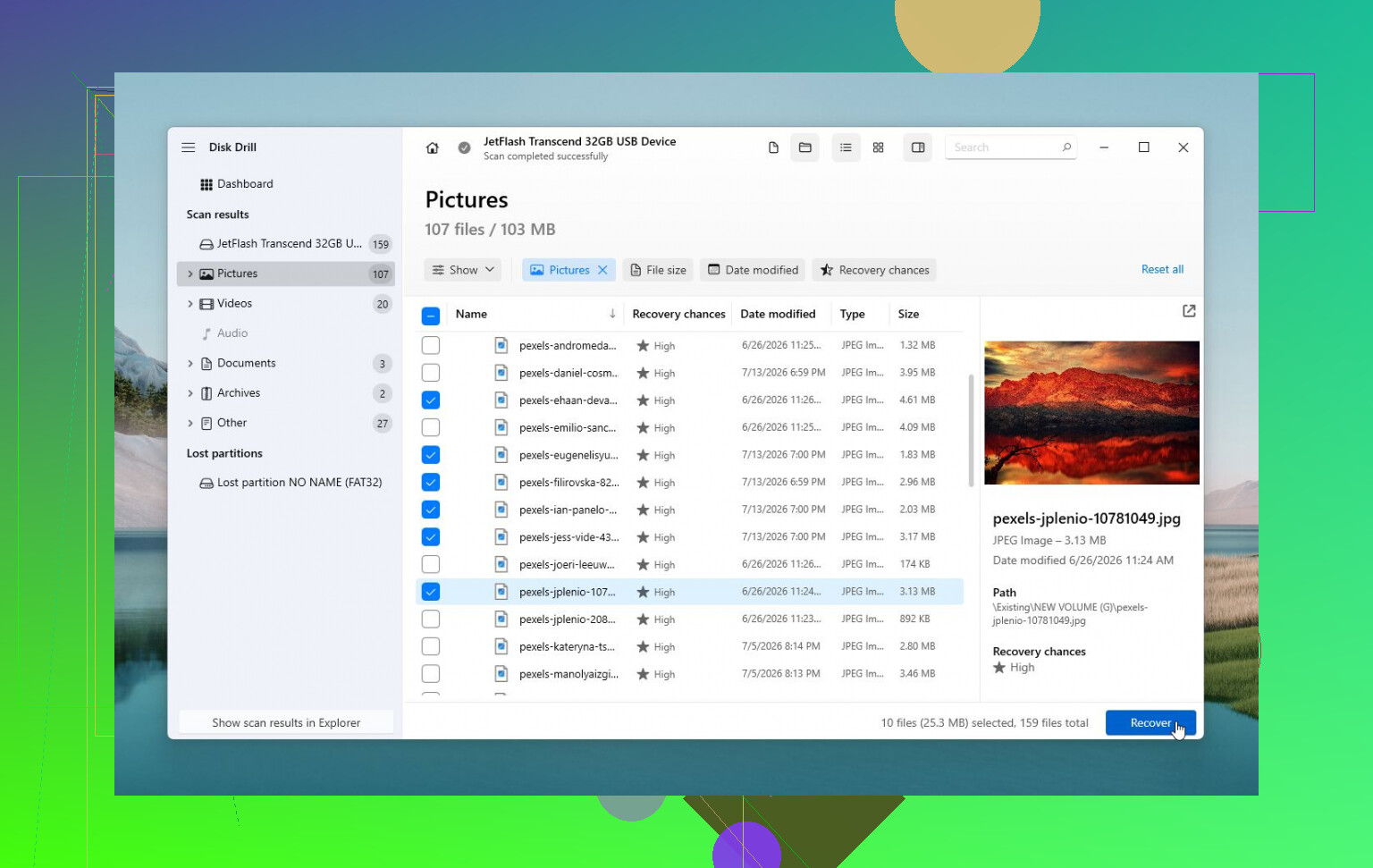Click the file list vertical scrollbar
The image size is (1373, 868).
tap(972, 431)
